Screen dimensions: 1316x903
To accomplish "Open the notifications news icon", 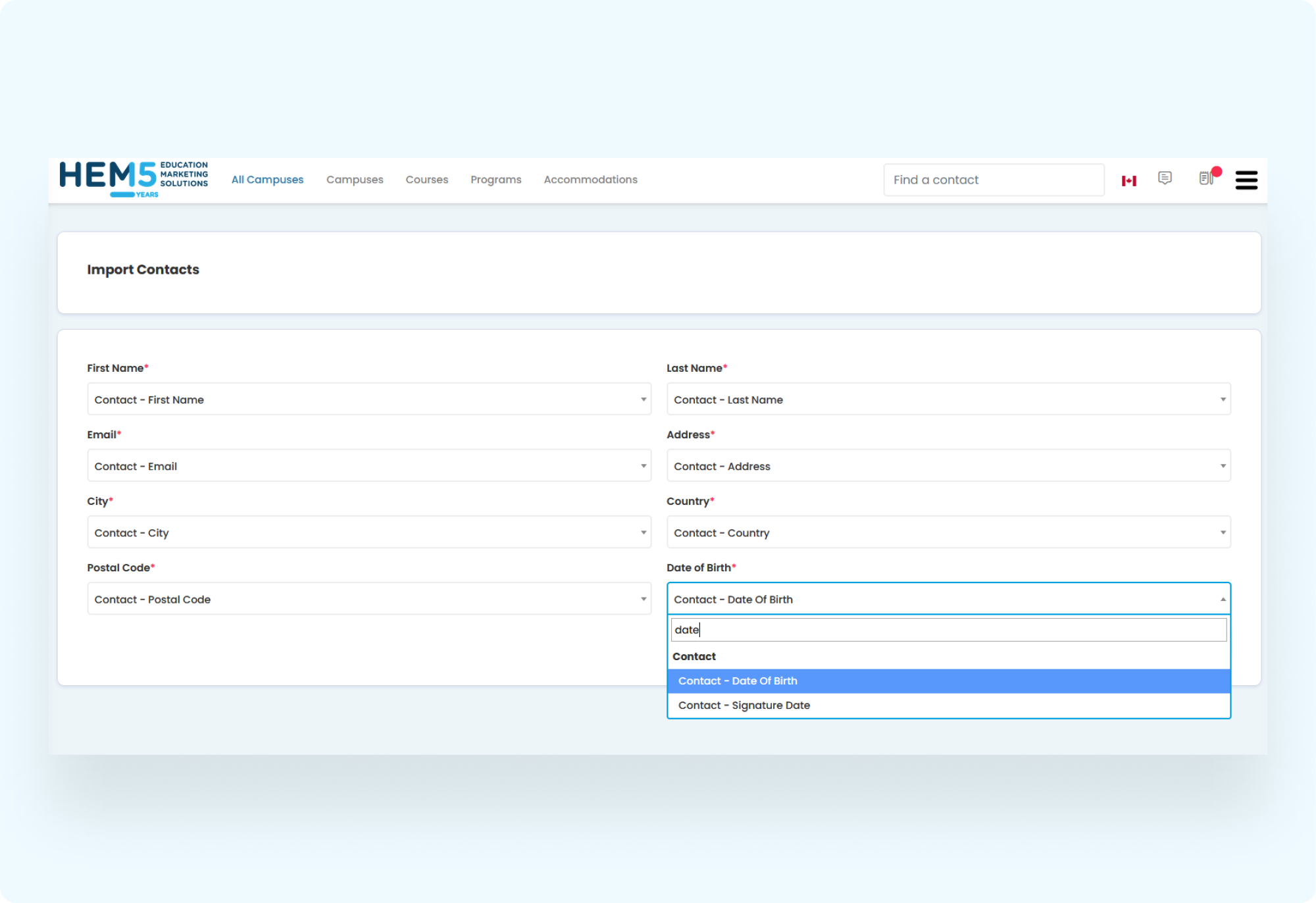I will [x=1206, y=178].
